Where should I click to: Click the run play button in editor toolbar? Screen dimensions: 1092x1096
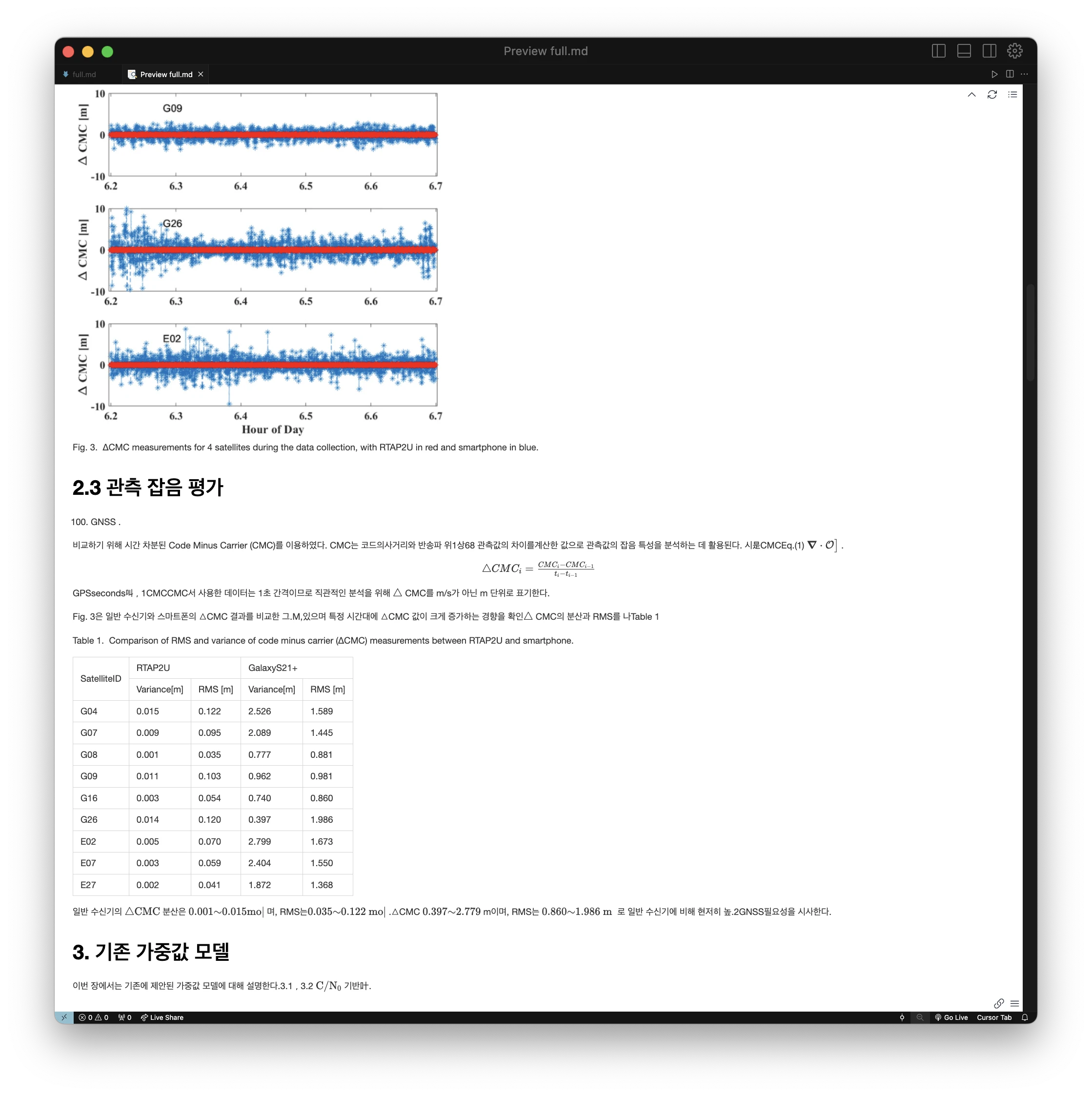994,74
